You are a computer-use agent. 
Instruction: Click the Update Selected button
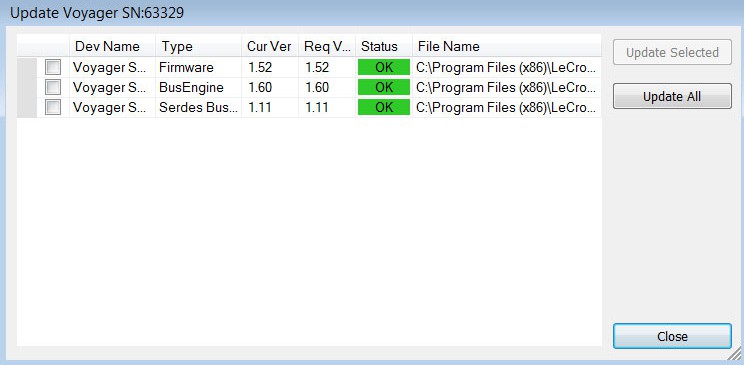click(x=672, y=52)
